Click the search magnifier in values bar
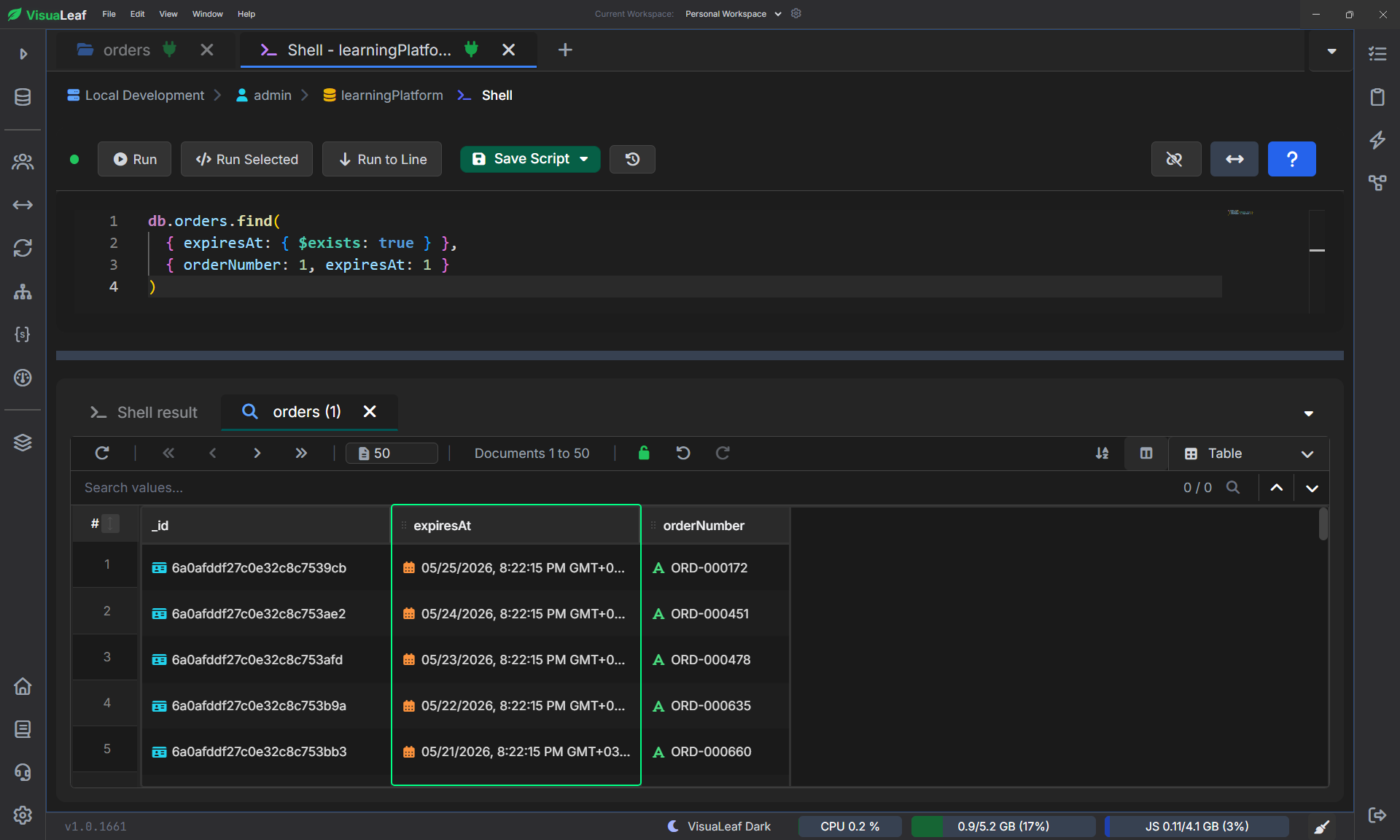Screen dimensions: 1400x840 point(1233,487)
